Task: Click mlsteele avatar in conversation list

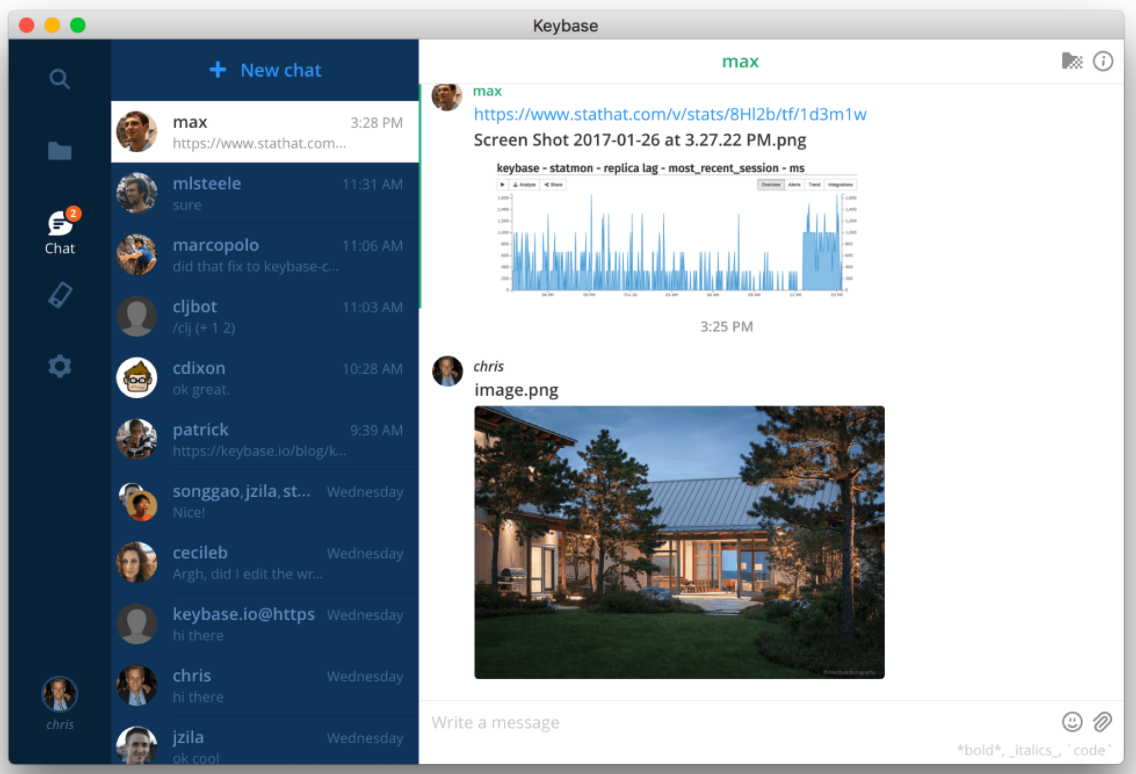Action: click(137, 193)
